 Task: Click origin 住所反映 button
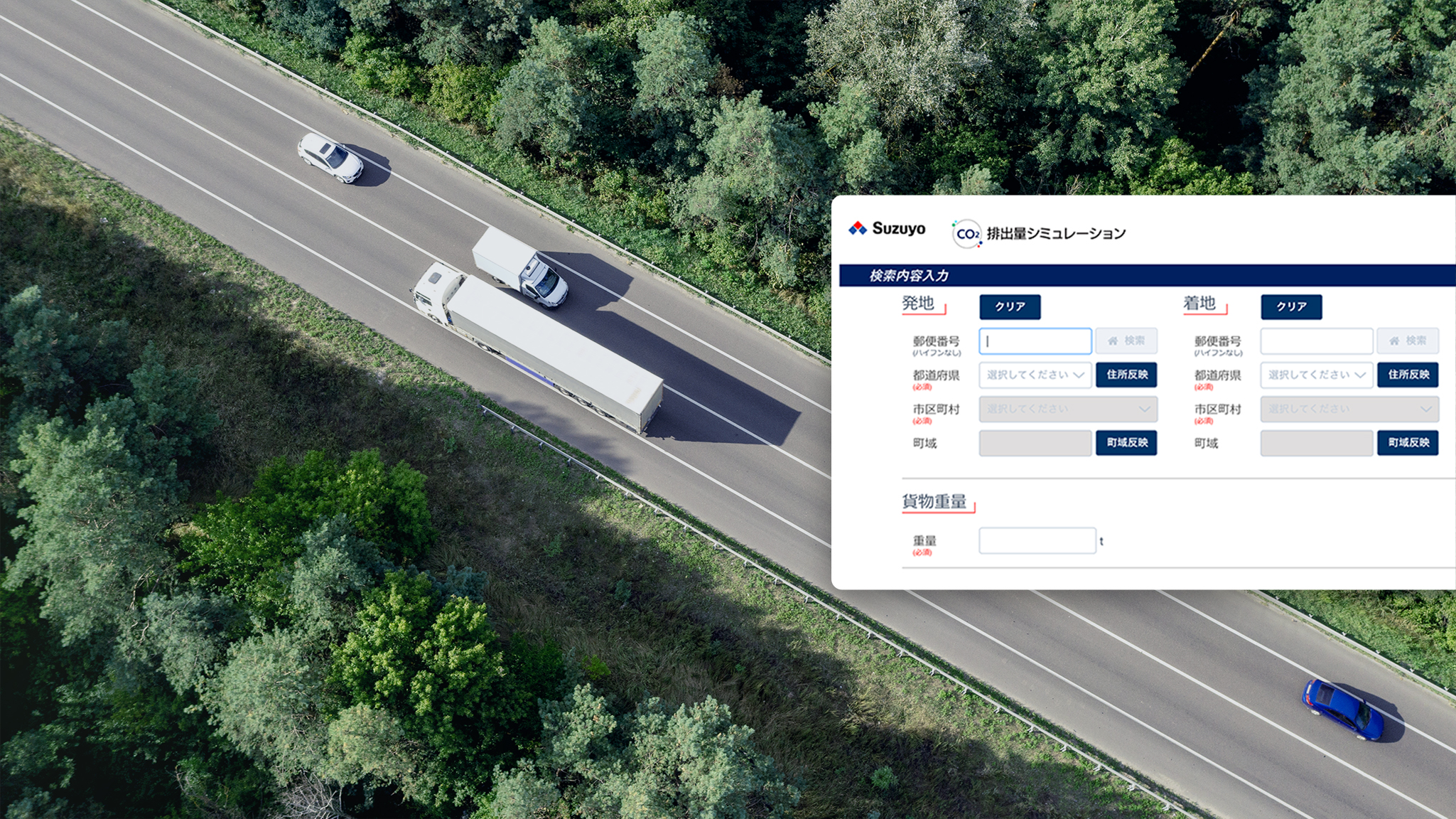pyautogui.click(x=1126, y=375)
